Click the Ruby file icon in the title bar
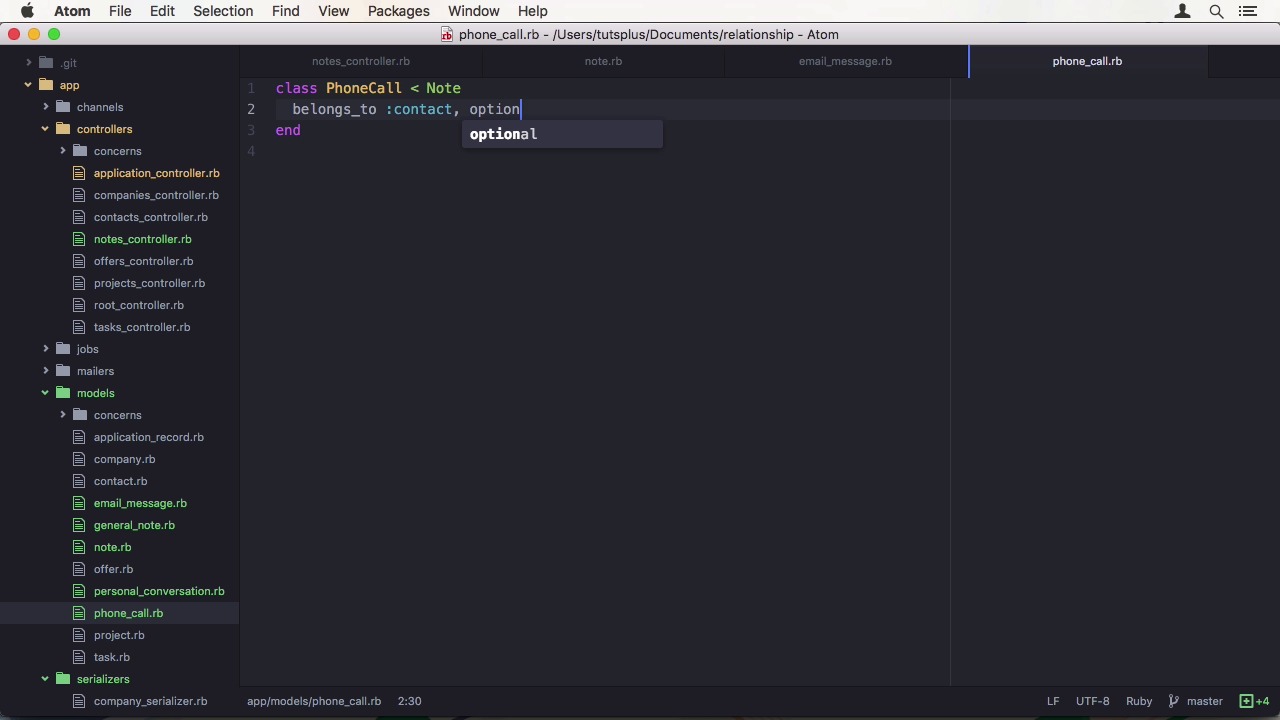Viewport: 1280px width, 720px height. [x=447, y=34]
